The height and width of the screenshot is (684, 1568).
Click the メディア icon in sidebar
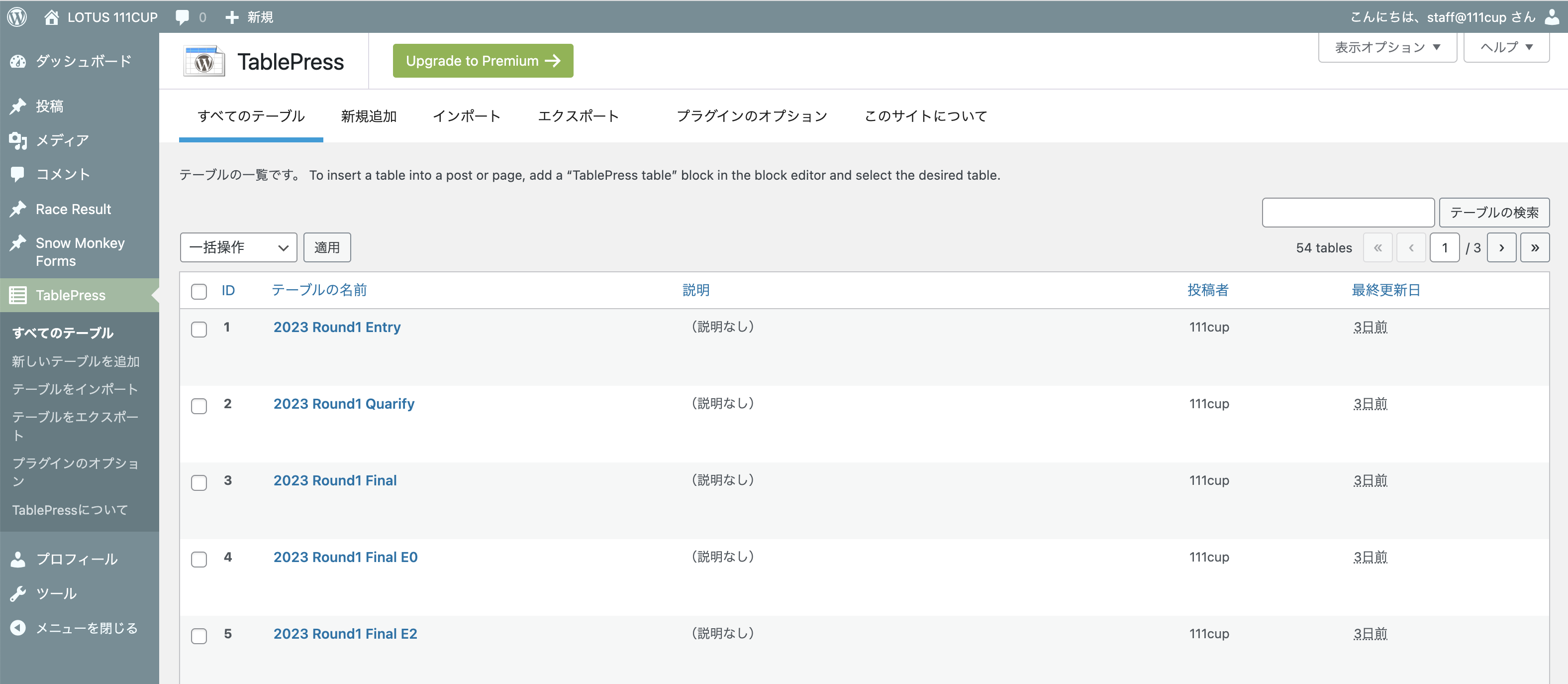click(18, 140)
